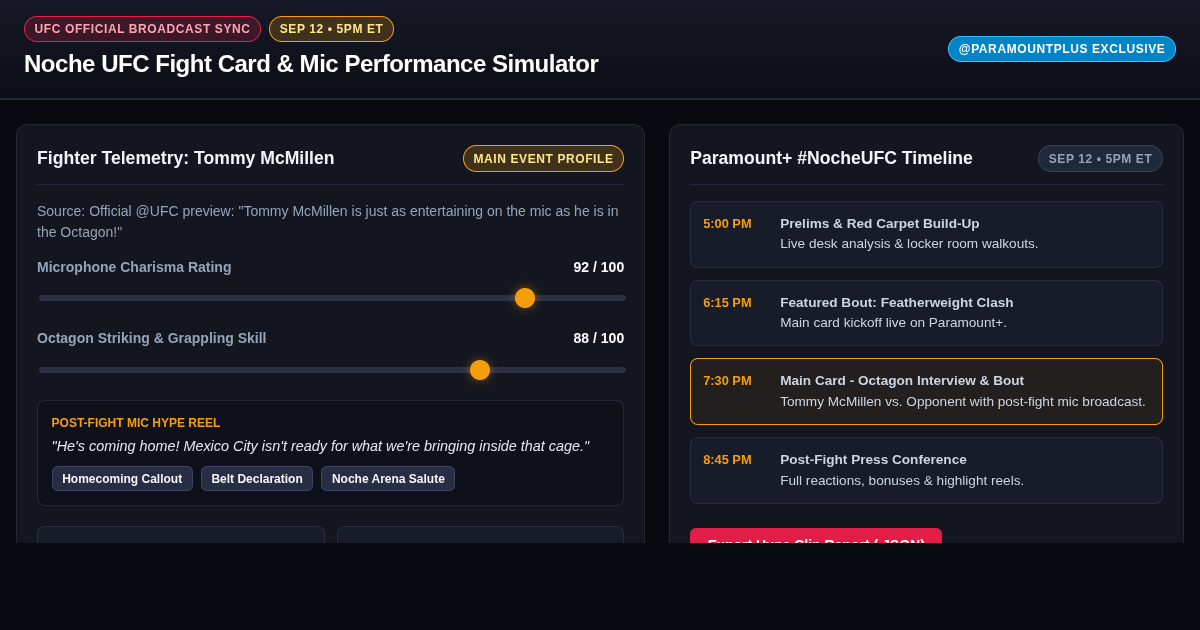Open the 6:15 PM Featured Bout entry
Screen dimensions: 1200x630
click(926, 313)
